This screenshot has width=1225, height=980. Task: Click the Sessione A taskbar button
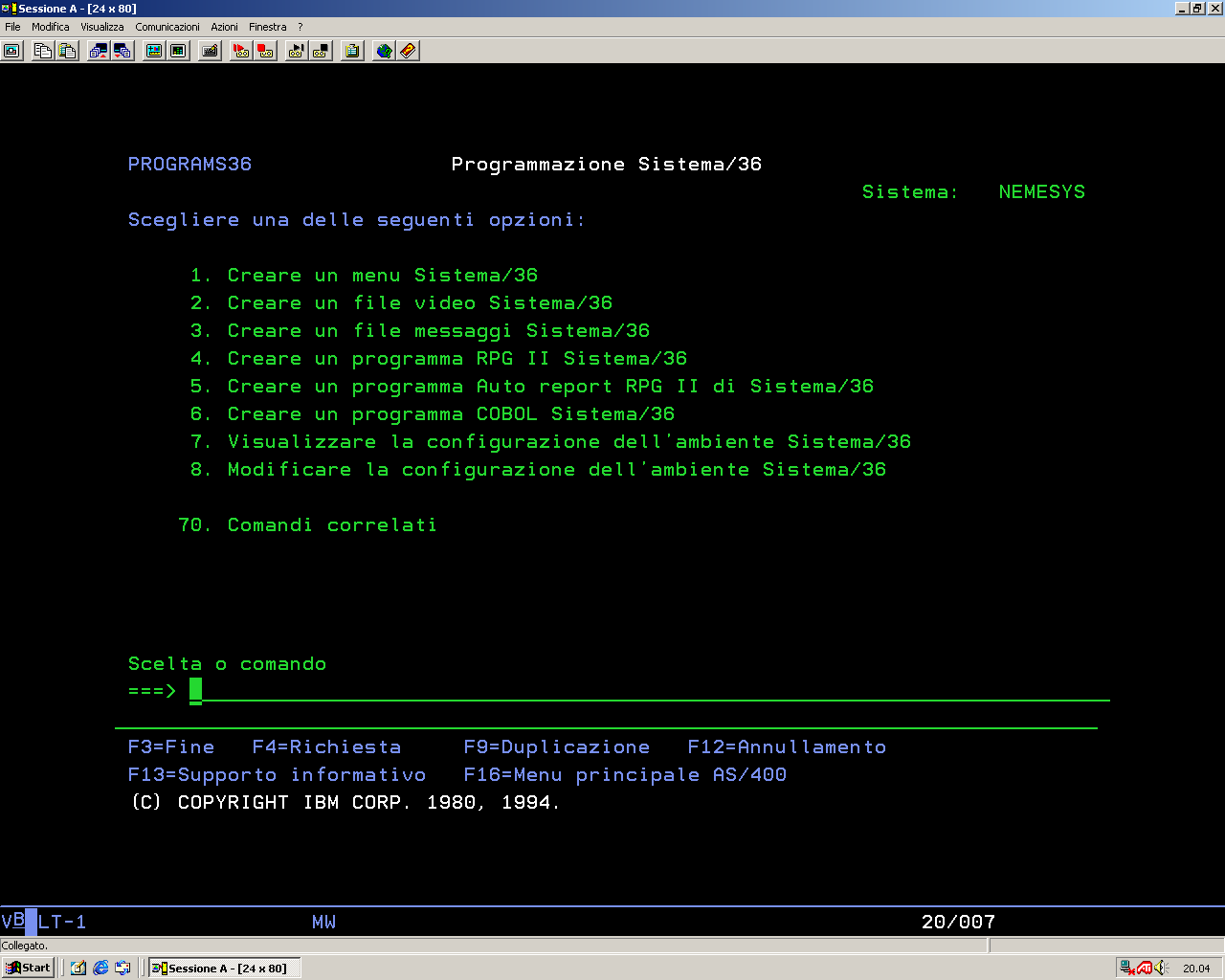coord(225,968)
